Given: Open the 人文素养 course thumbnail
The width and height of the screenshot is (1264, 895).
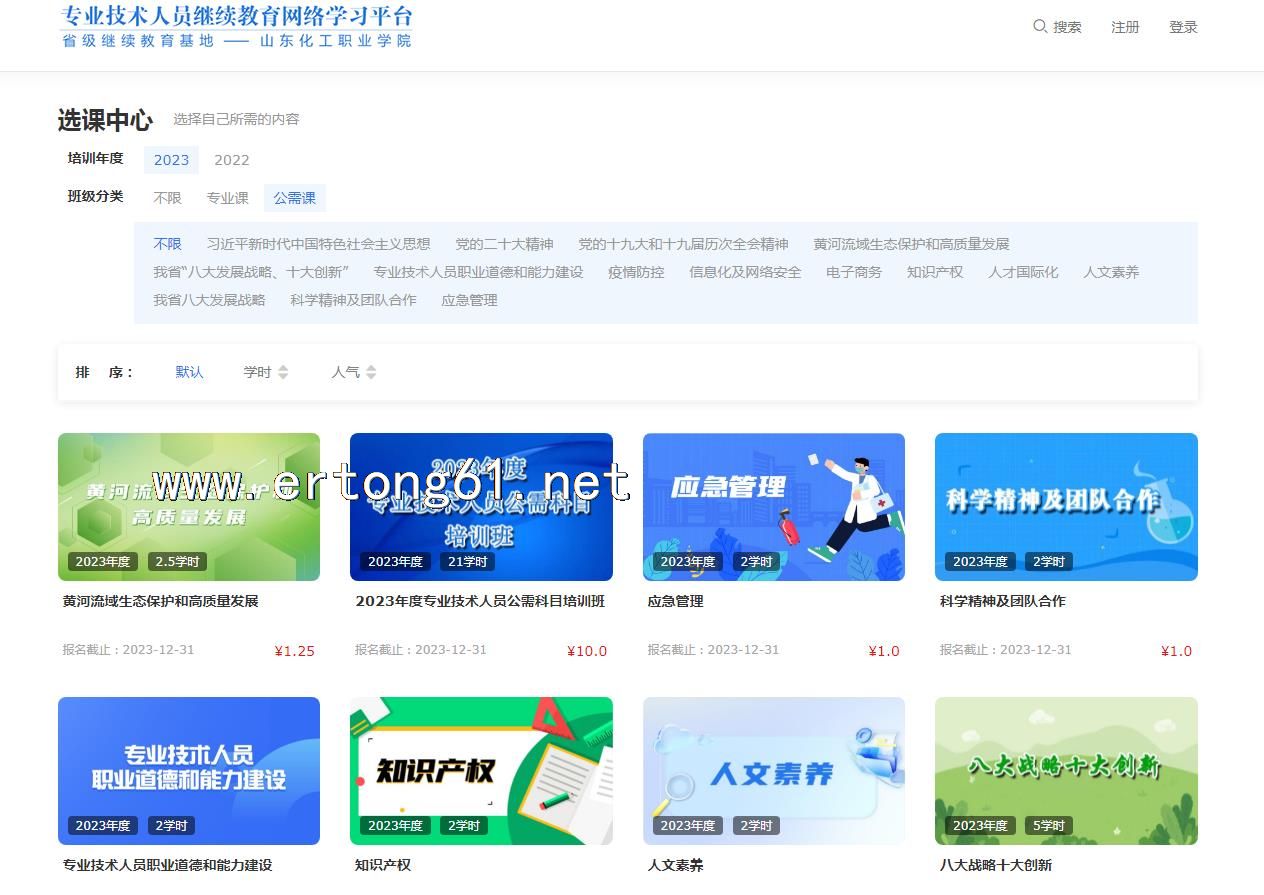Looking at the screenshot, I should tap(773, 770).
